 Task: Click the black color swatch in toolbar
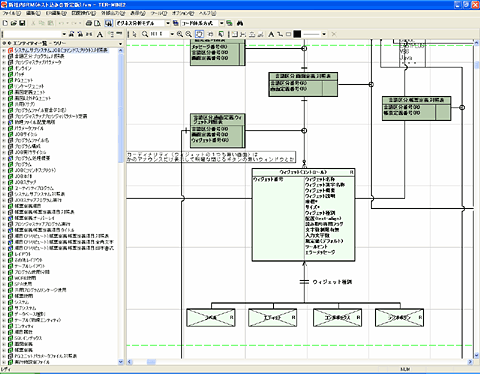point(297,34)
